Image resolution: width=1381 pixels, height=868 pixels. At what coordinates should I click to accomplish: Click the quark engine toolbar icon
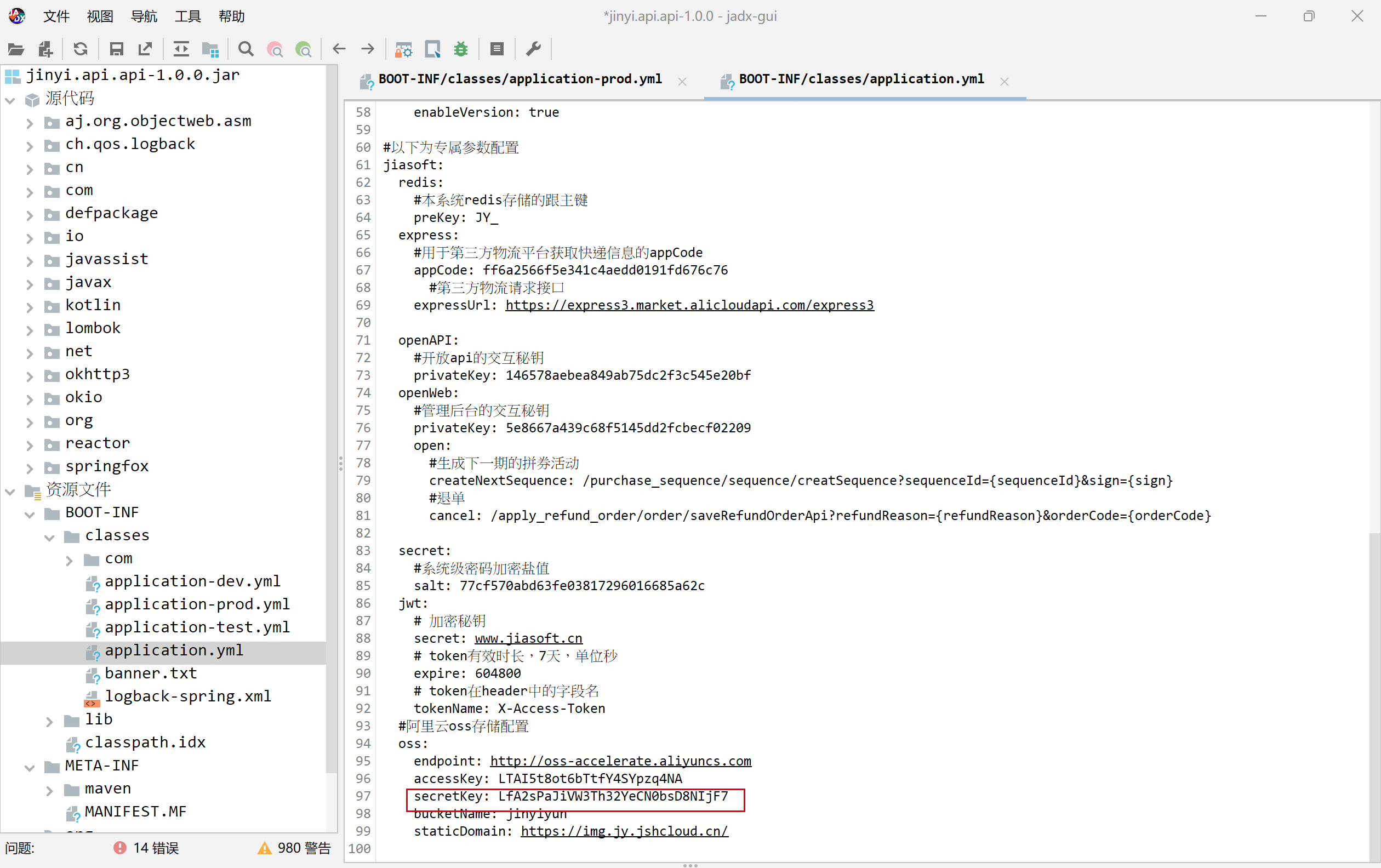[x=432, y=49]
